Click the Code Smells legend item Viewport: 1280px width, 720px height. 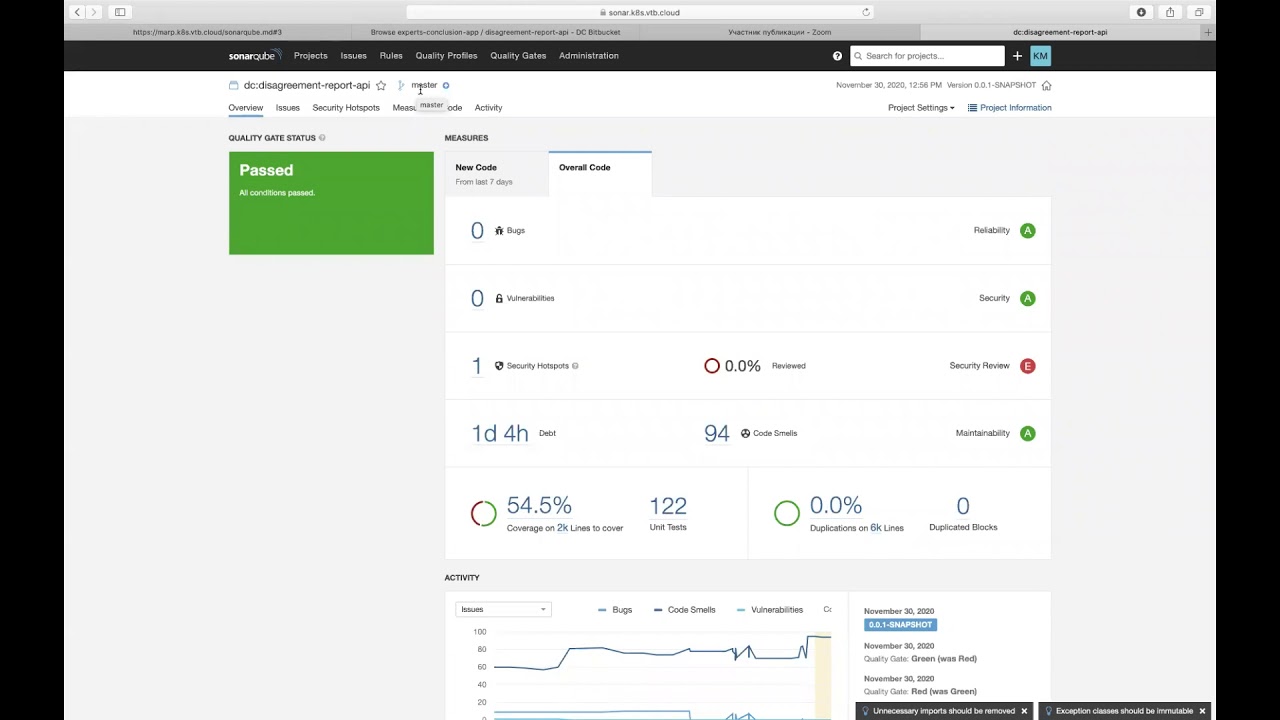tap(685, 610)
